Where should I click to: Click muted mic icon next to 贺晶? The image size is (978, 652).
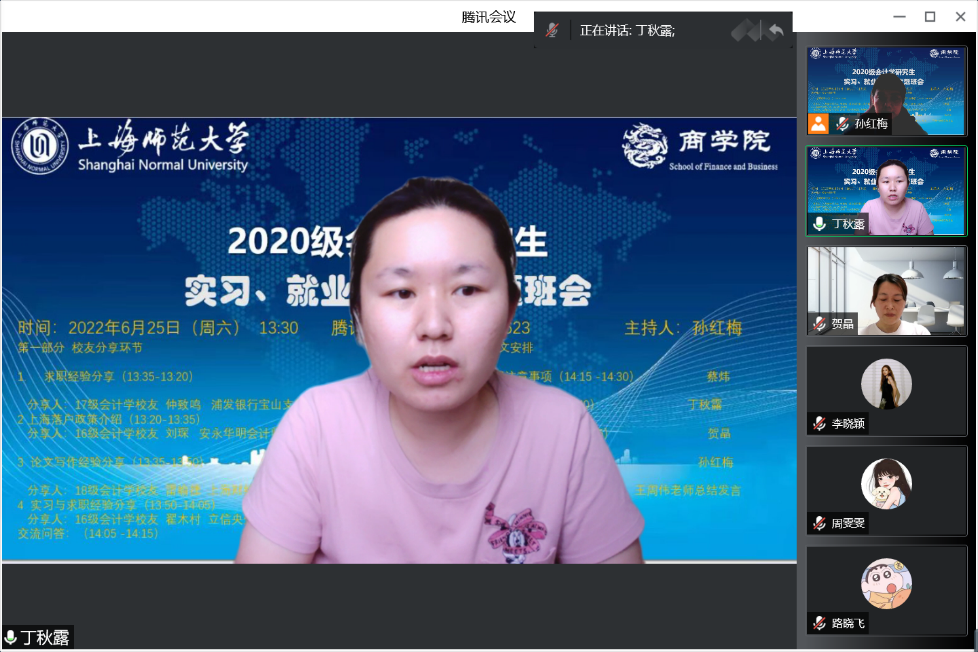tap(820, 323)
